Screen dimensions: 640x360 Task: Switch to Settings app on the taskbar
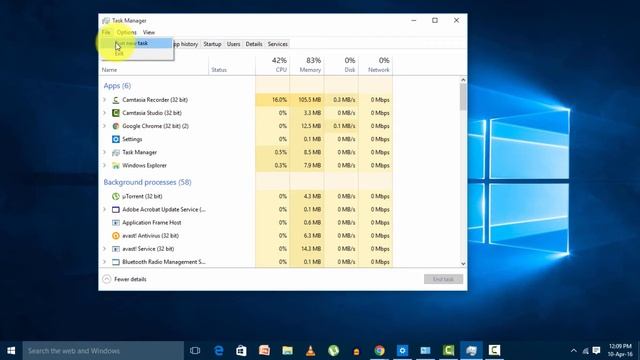point(402,351)
